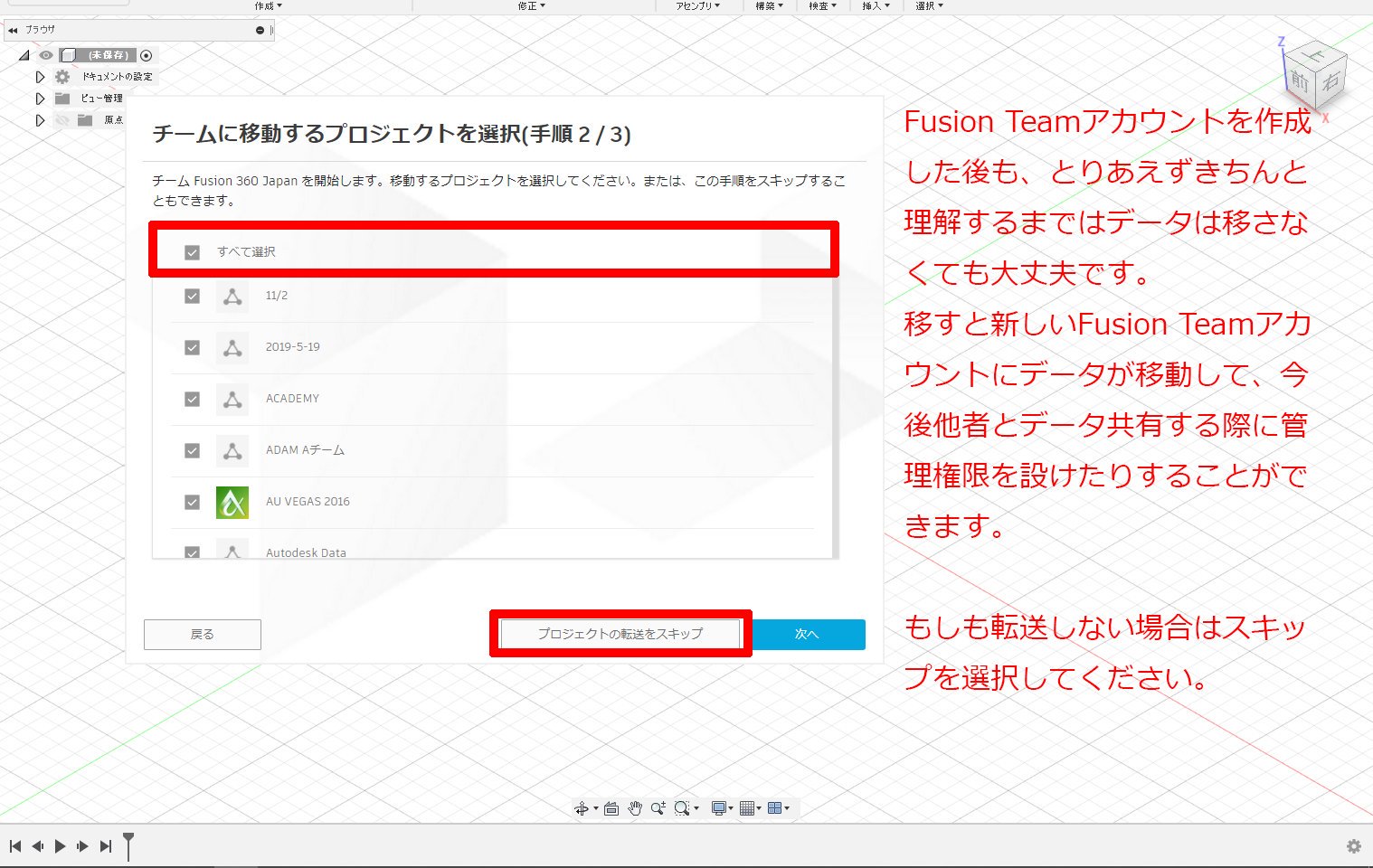Open the Display Settings icon
The height and width of the screenshot is (868, 1373).
(718, 807)
